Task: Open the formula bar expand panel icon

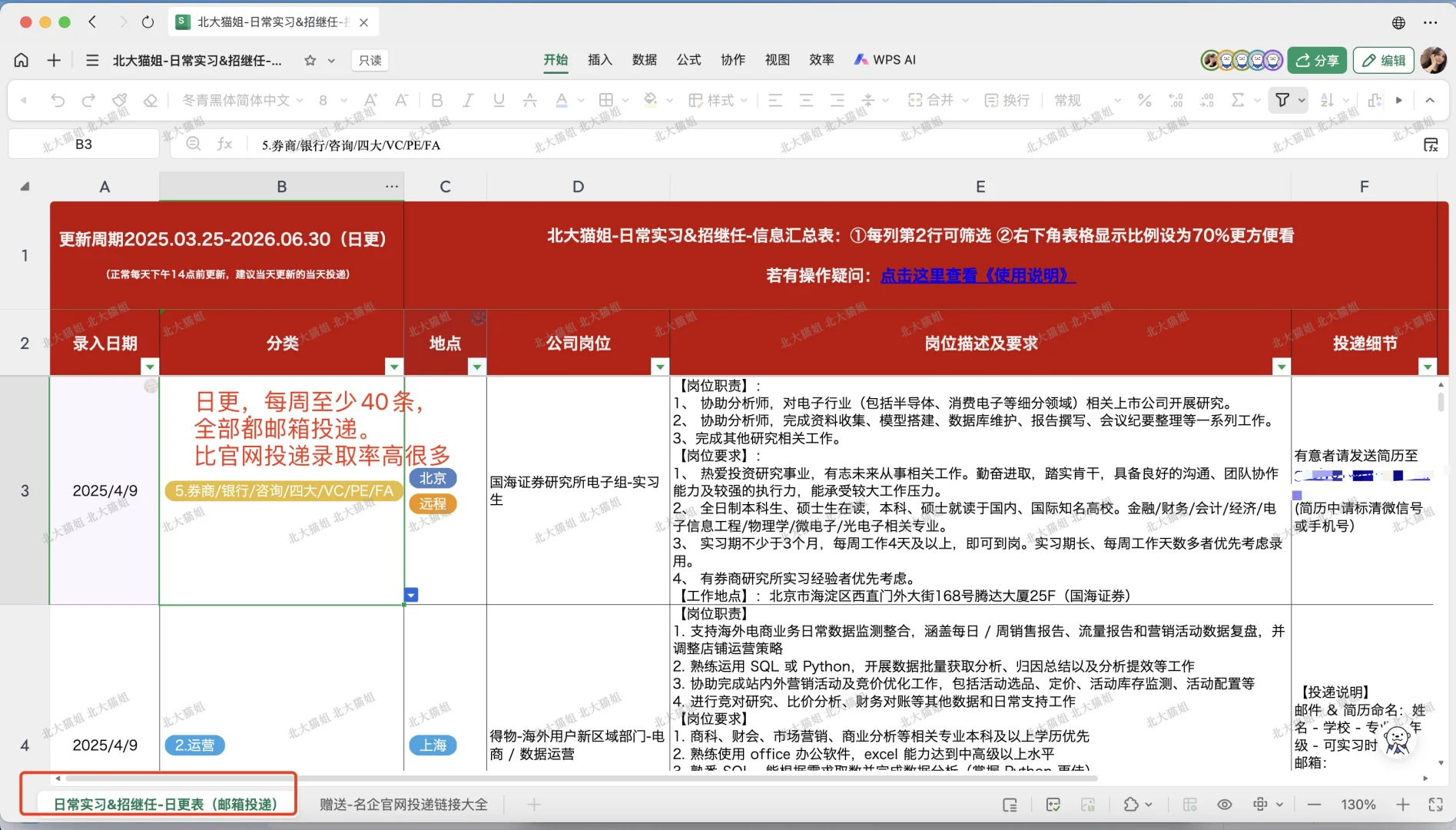Action: [1431, 144]
